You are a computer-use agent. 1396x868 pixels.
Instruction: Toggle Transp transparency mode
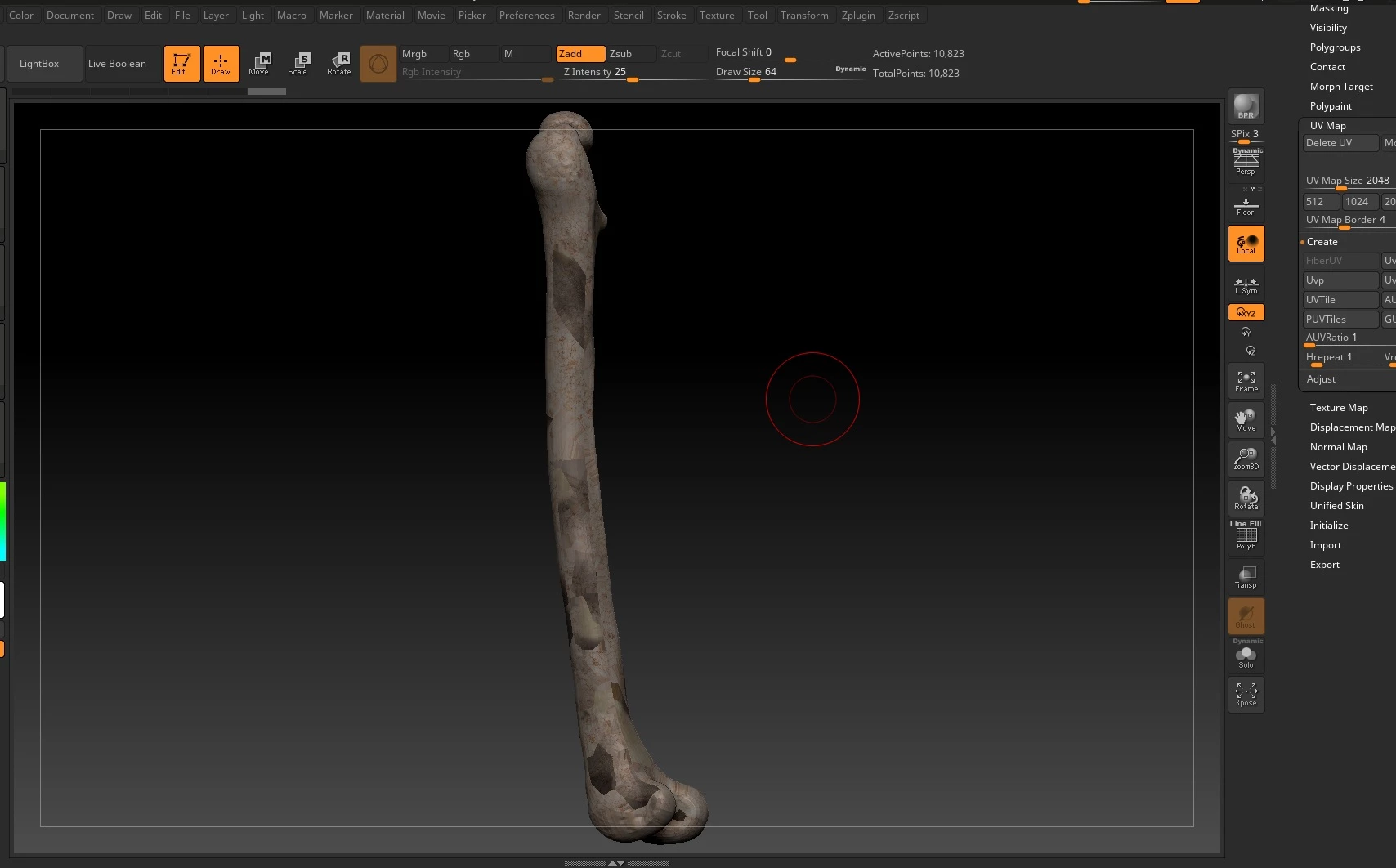pos(1246,577)
